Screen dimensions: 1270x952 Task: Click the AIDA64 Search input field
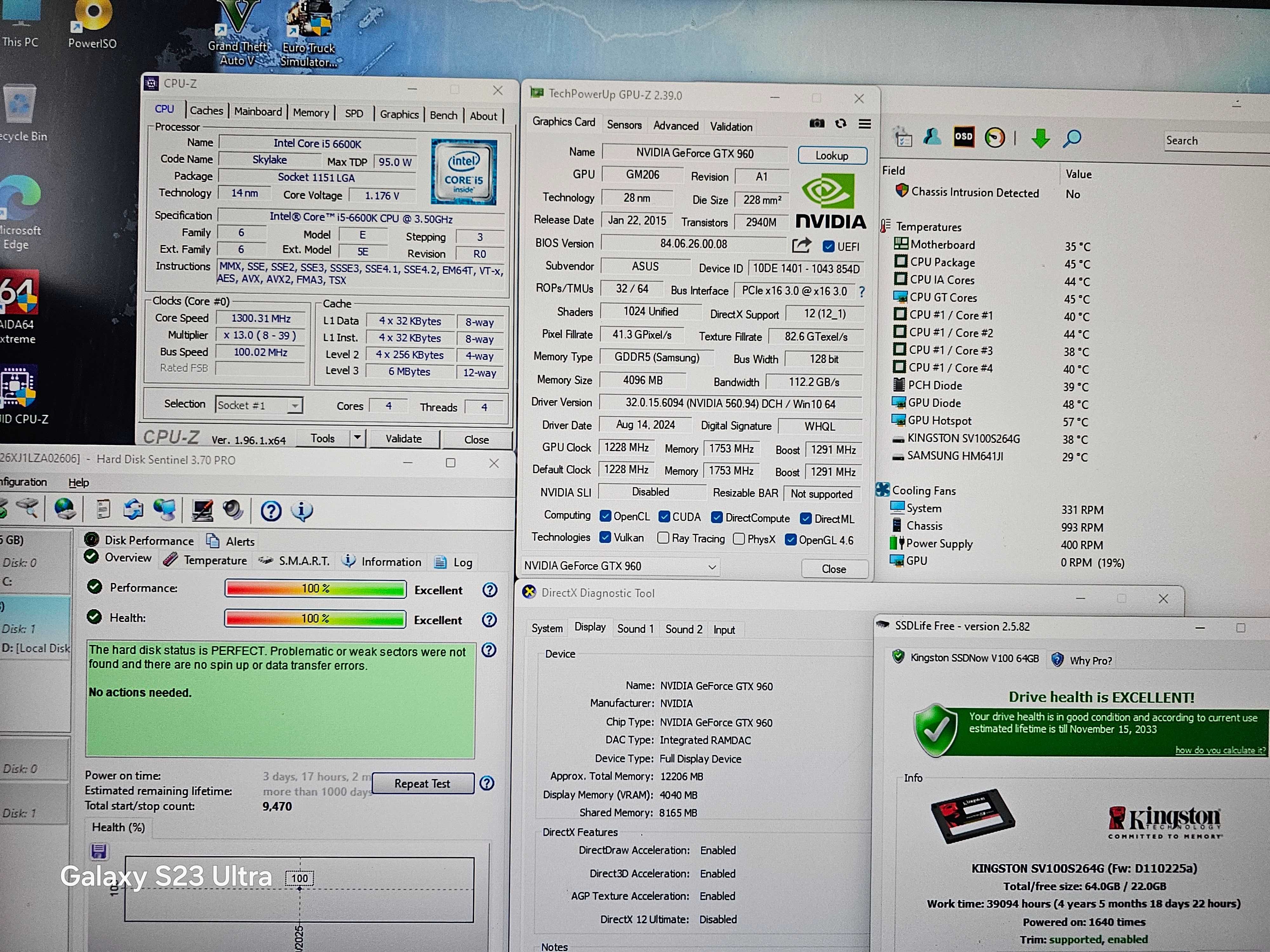1217,141
